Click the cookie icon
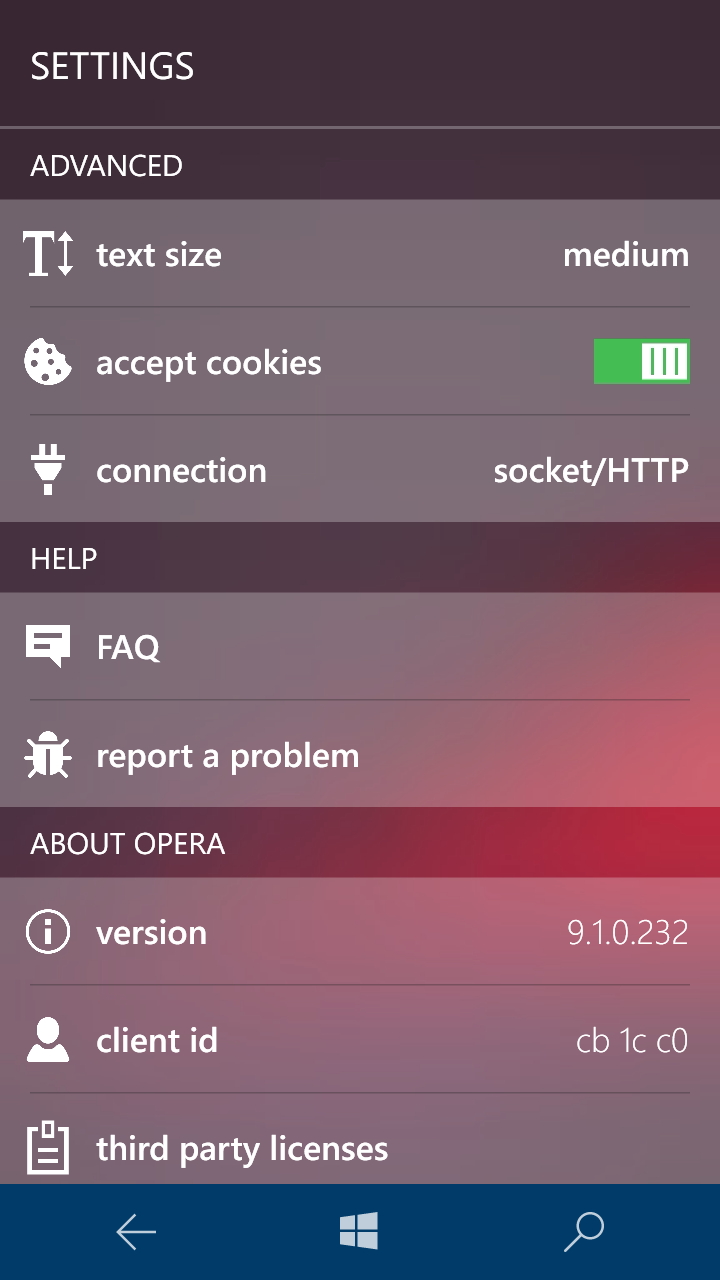The image size is (720, 1280). coord(48,362)
